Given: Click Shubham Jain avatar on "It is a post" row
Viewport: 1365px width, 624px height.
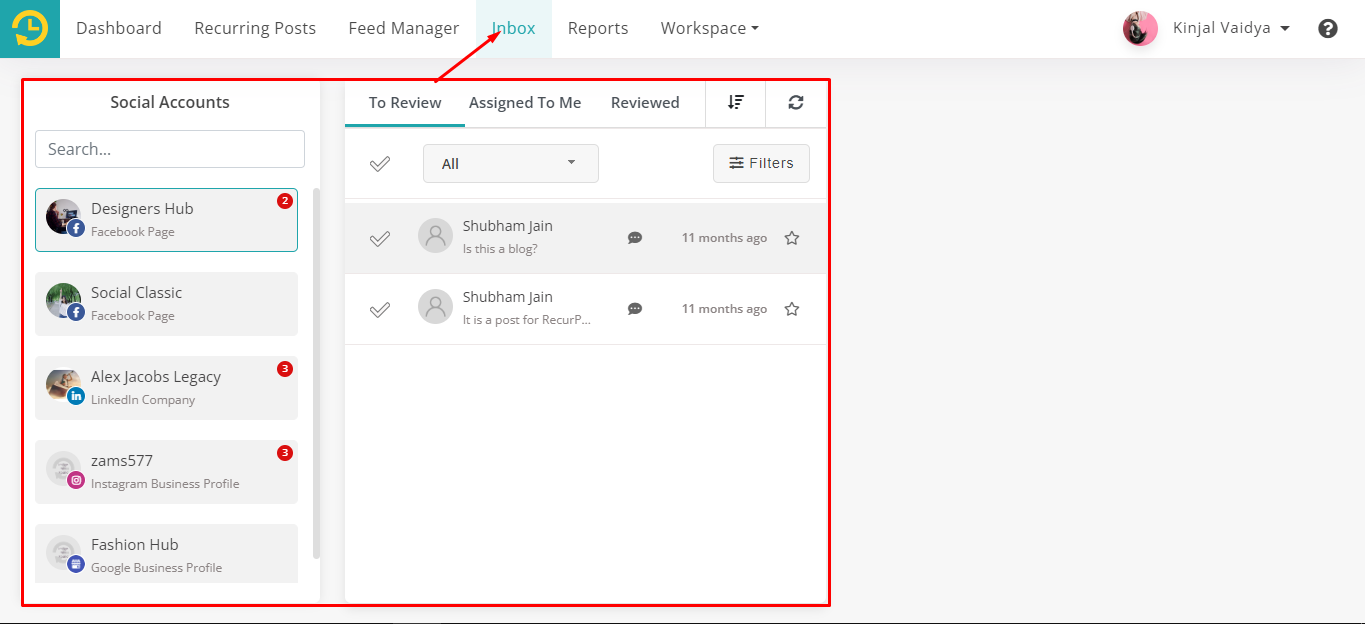Looking at the screenshot, I should [435, 307].
